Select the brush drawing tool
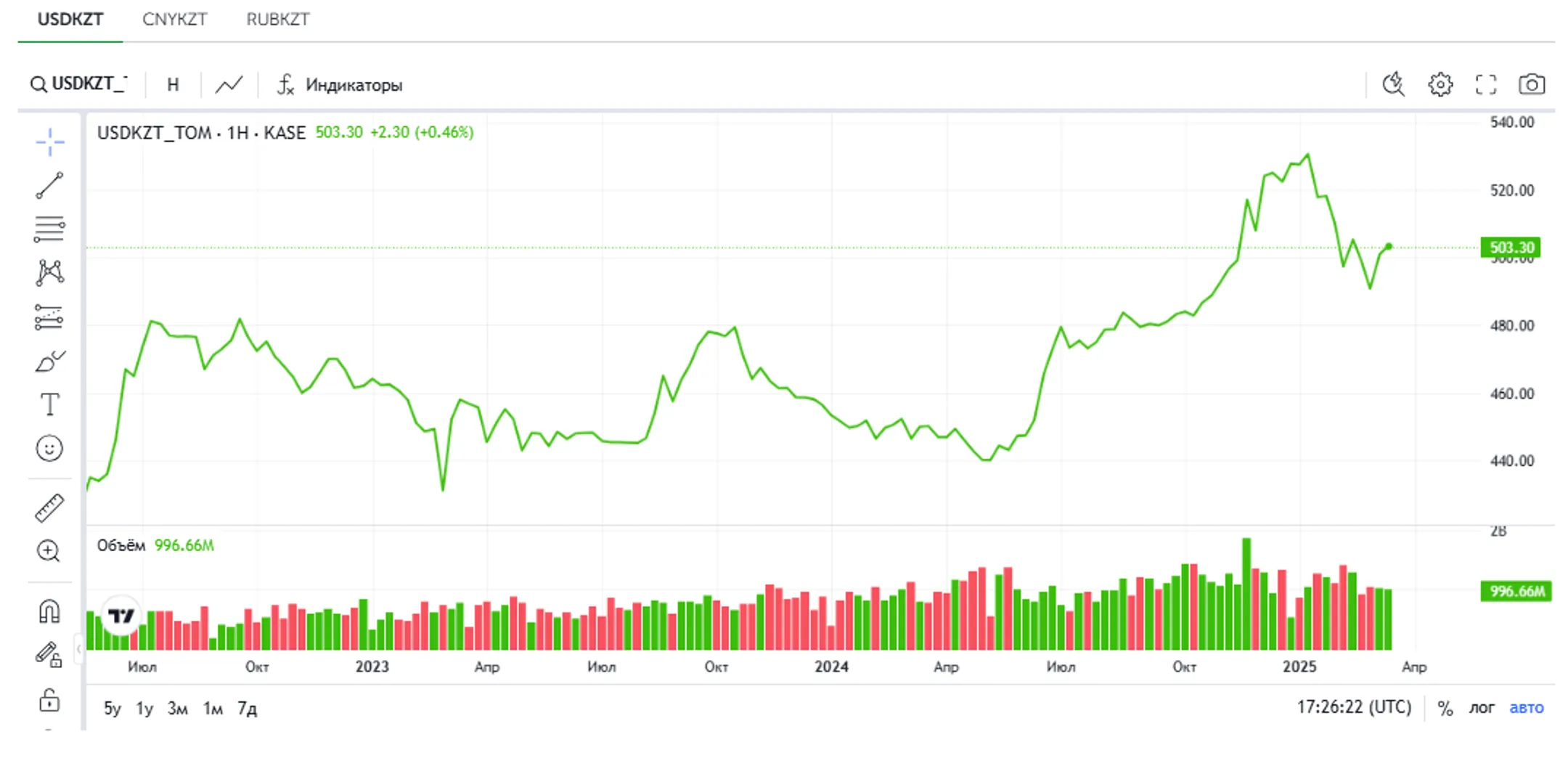The width and height of the screenshot is (1568, 758). [49, 361]
